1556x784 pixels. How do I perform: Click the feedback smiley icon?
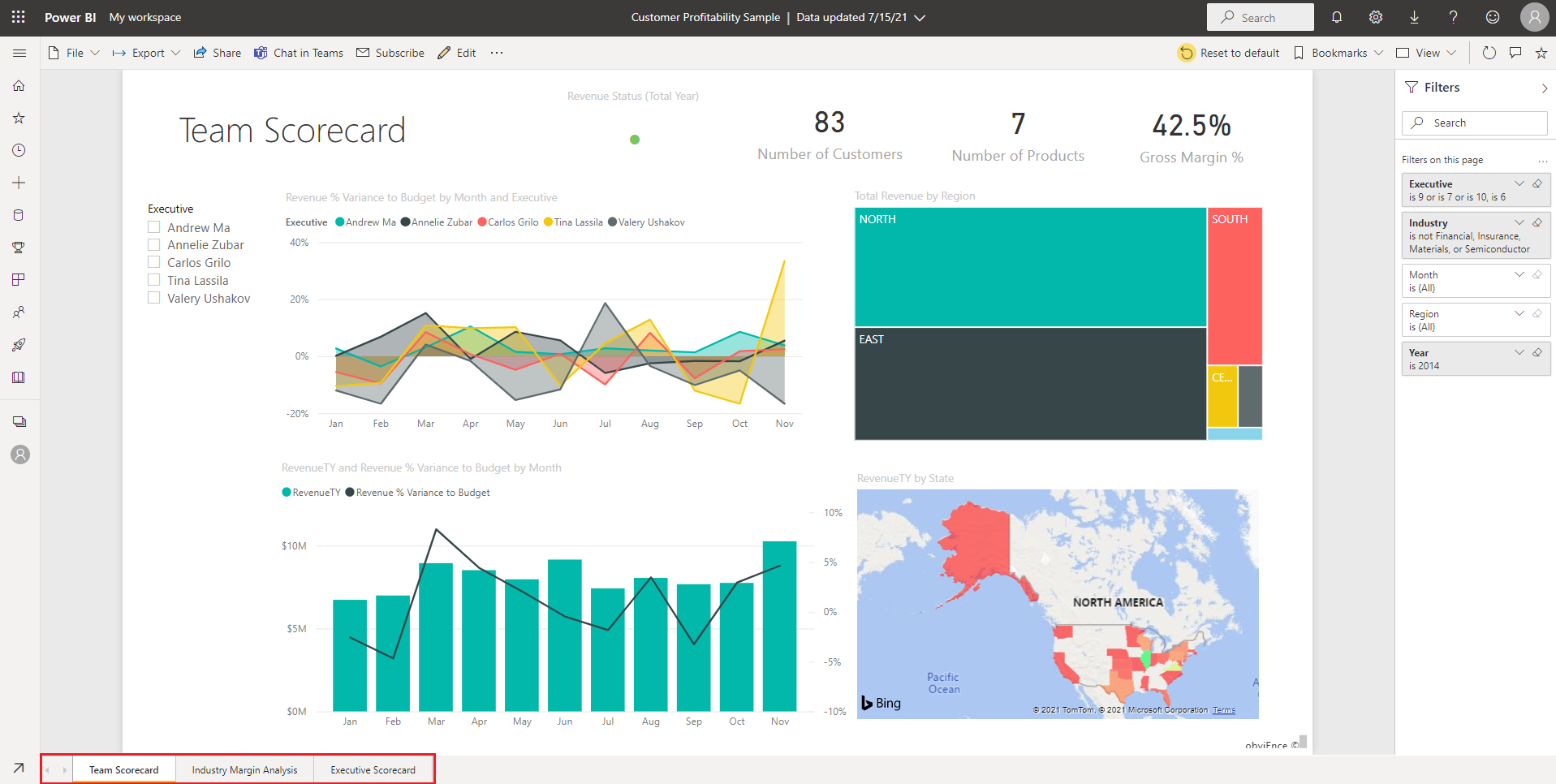[1492, 17]
